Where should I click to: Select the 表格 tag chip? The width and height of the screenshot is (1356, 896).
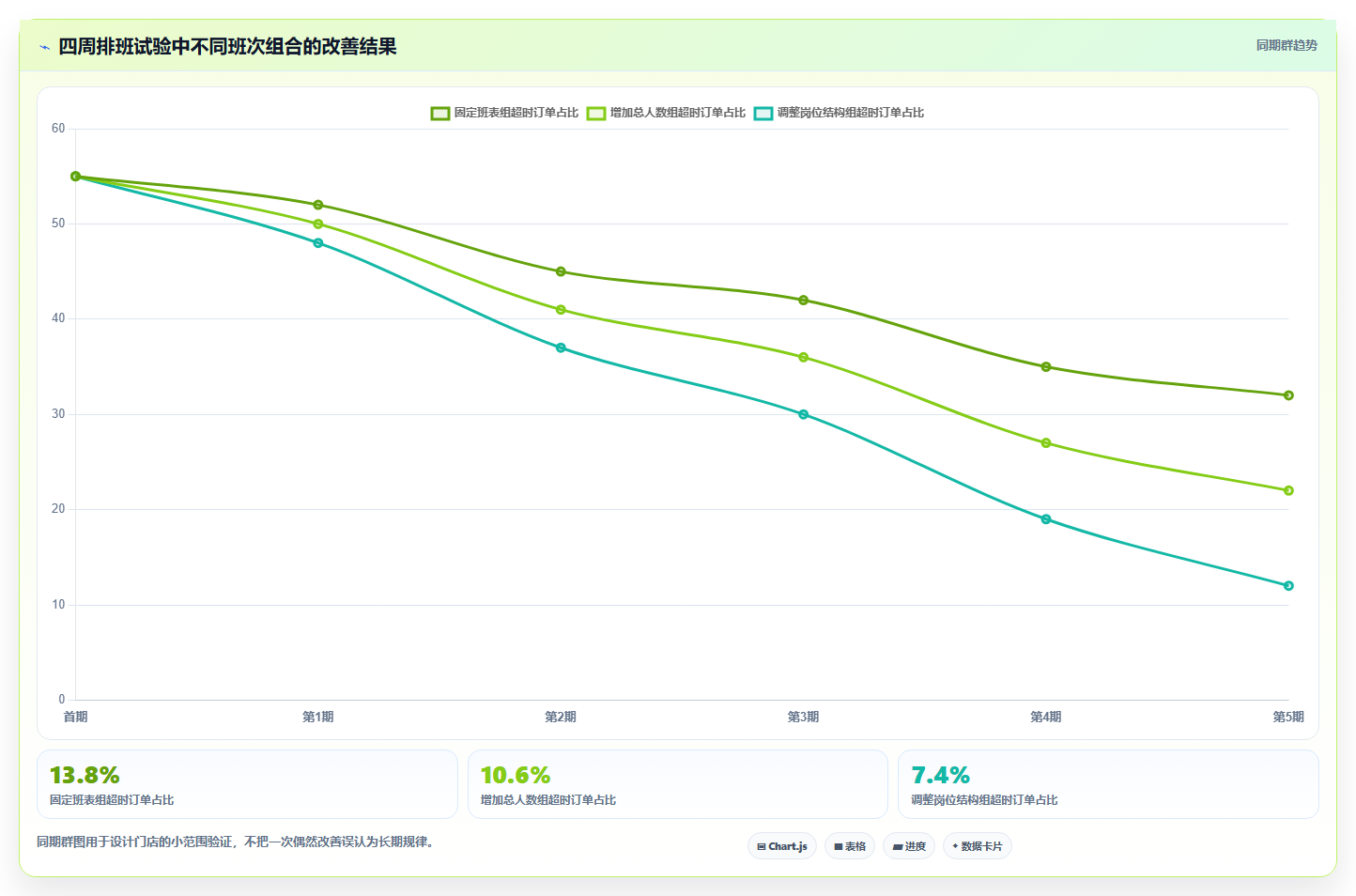[x=850, y=846]
